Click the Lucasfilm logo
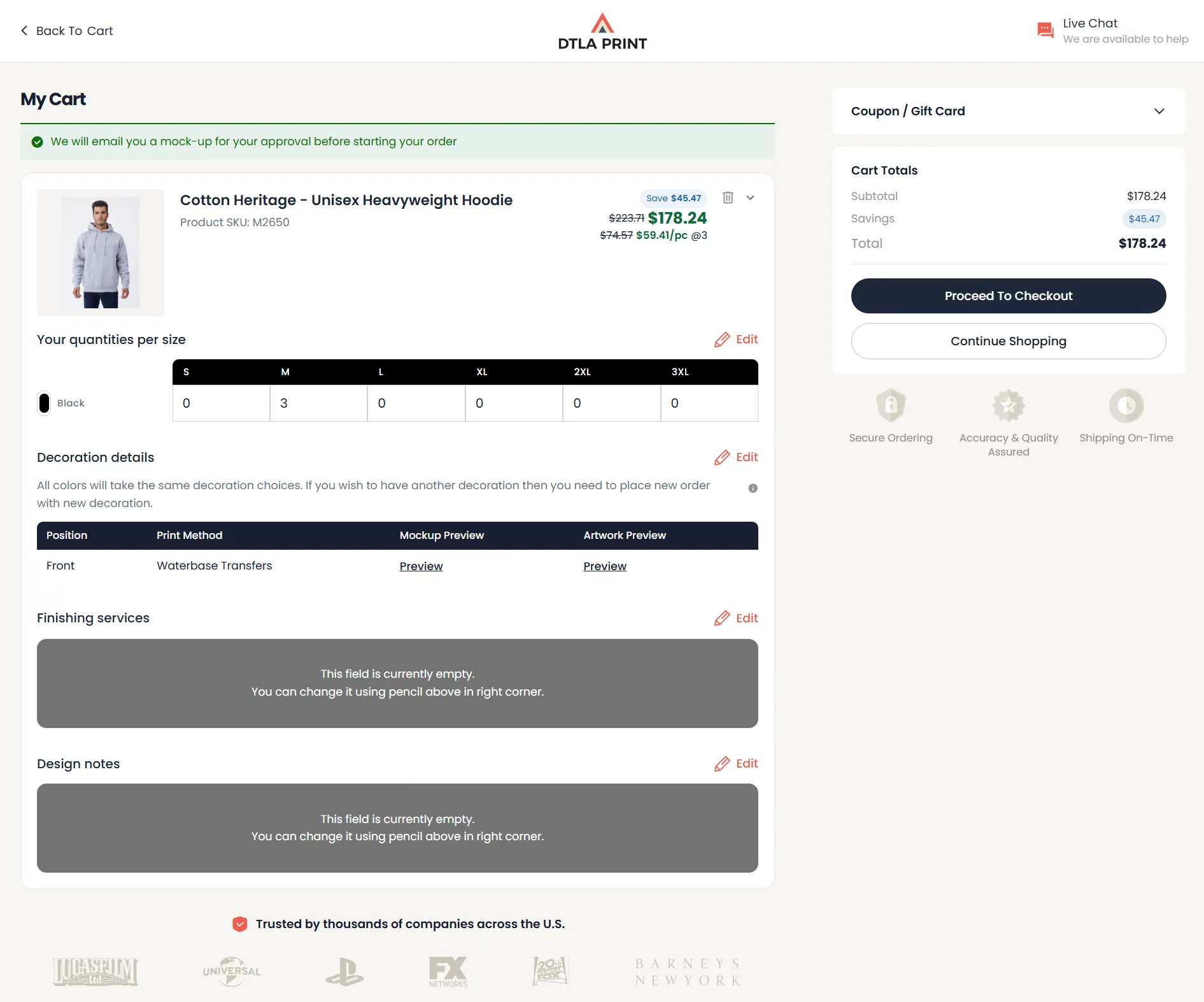The image size is (1204, 1002). (96, 972)
